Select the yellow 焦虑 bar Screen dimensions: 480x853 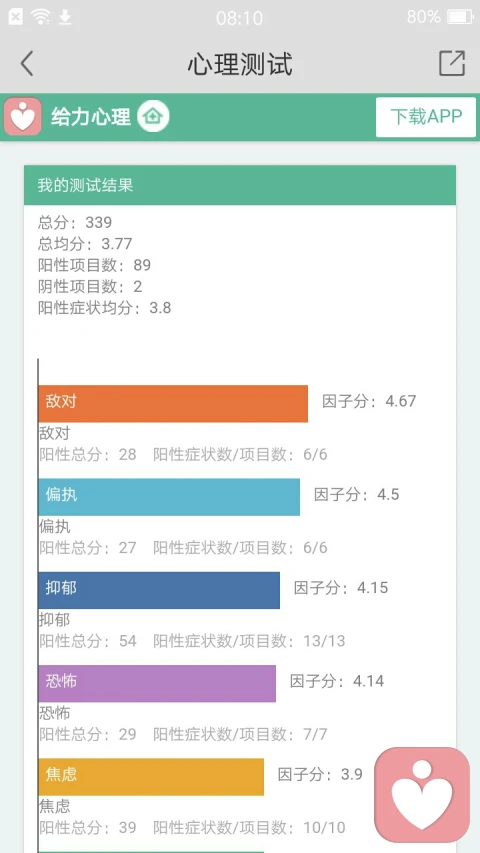tap(151, 777)
